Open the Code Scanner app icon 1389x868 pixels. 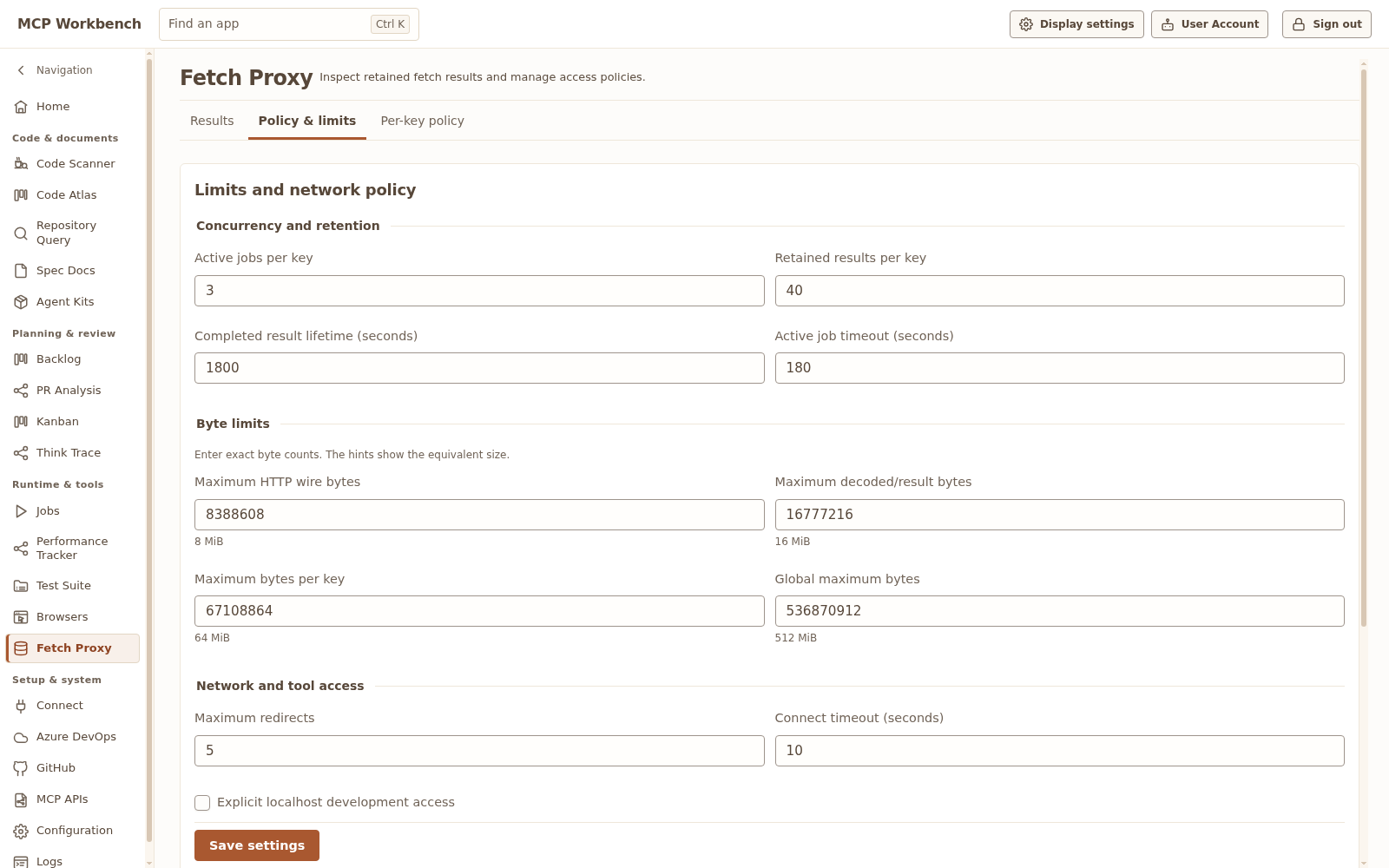coord(21,164)
